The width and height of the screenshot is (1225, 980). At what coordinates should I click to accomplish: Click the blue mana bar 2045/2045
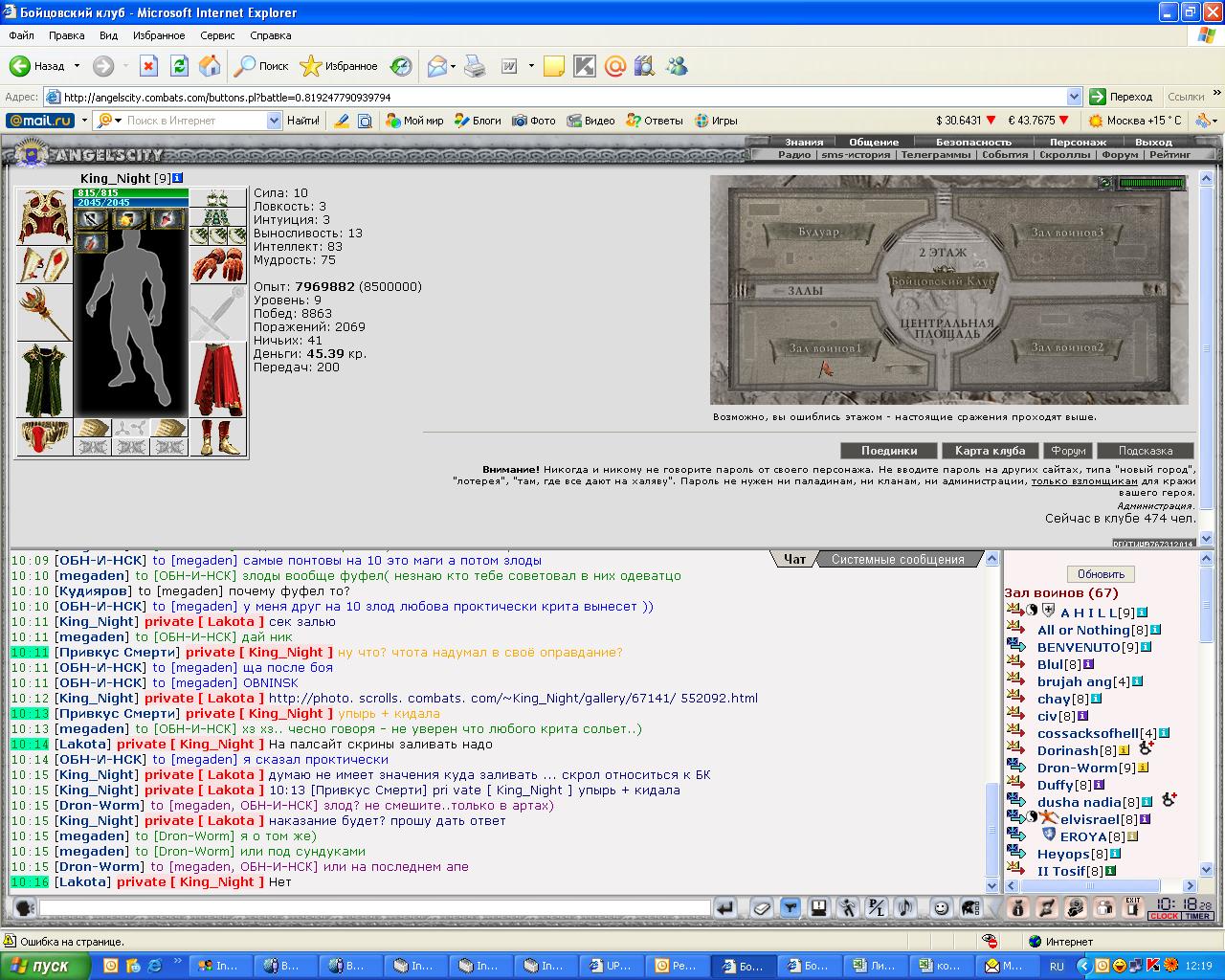point(131,203)
